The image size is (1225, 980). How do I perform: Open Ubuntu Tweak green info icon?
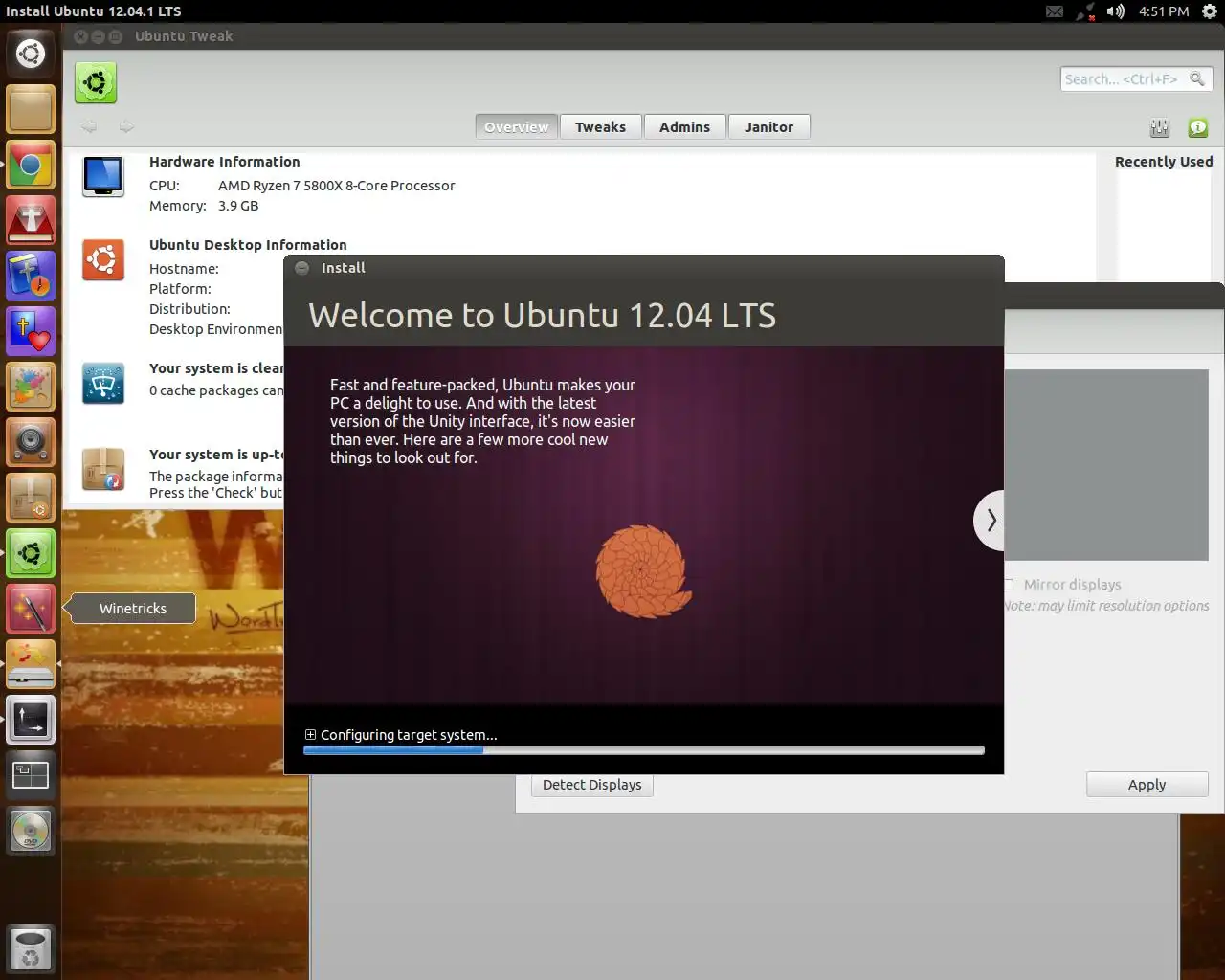(1198, 127)
